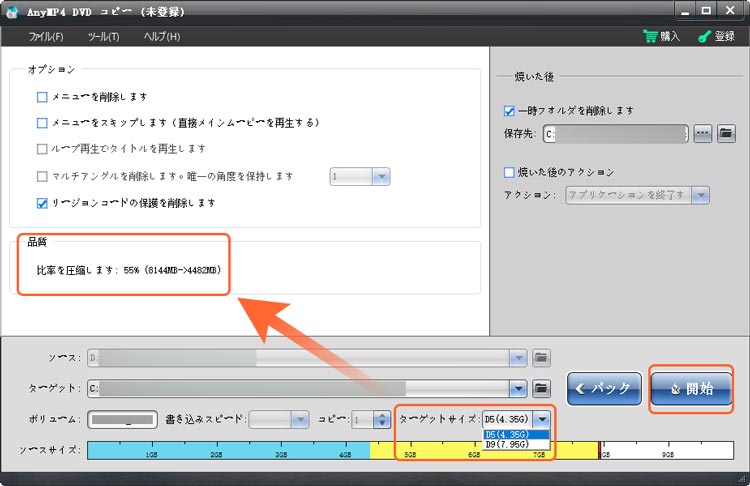Uncheck リージョンコードの保護を削除します checkbox
This screenshot has width=750, height=486.
(x=42, y=203)
